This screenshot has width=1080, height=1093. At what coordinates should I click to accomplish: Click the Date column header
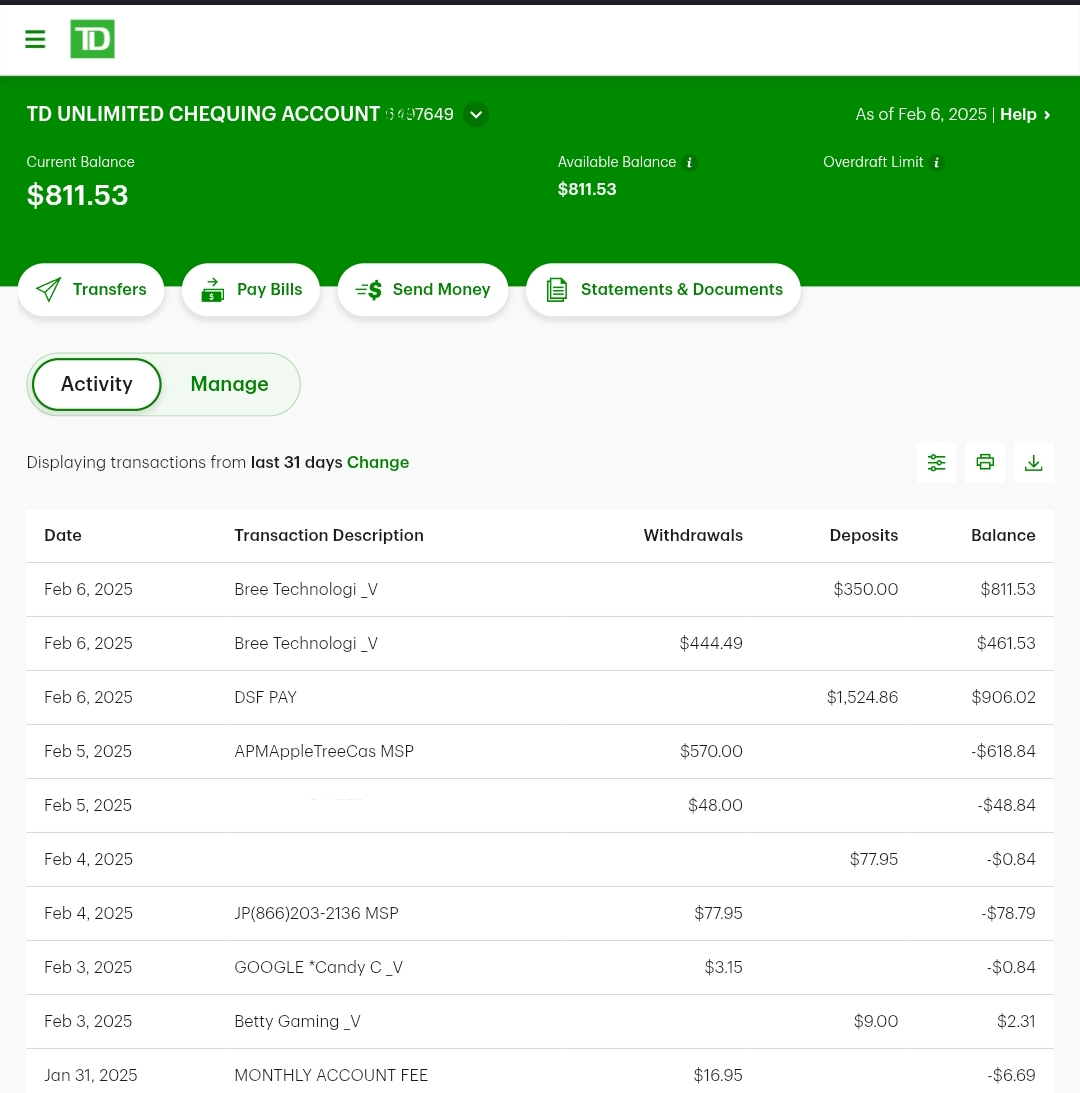tap(63, 535)
